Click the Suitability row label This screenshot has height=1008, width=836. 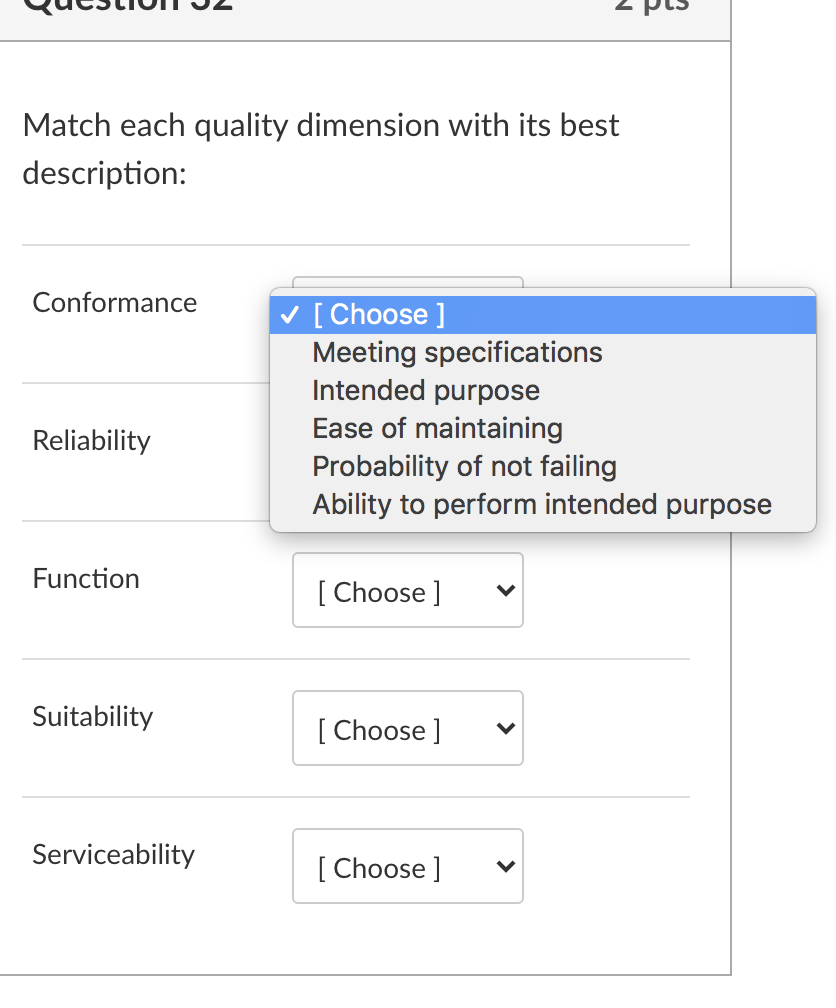coord(93,716)
